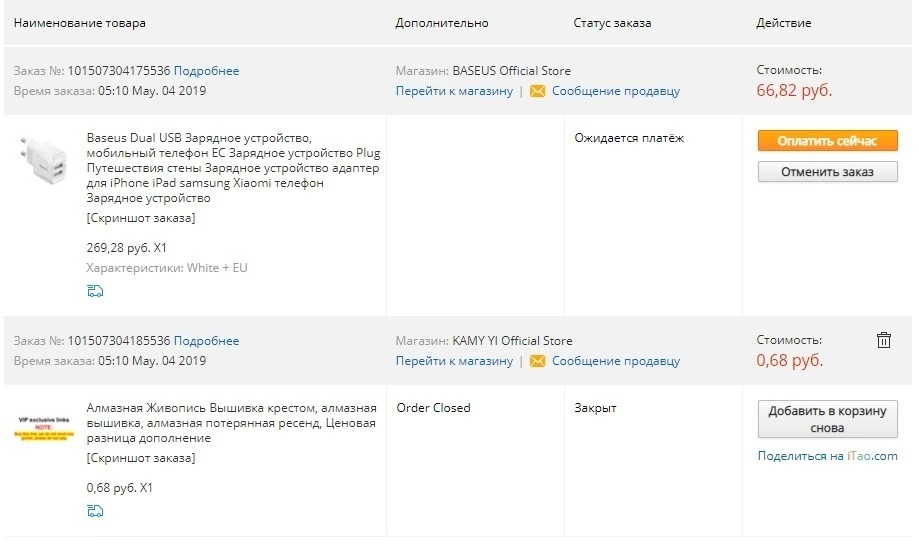Click delivery truck icon under Baseus charger
919x552 pixels.
point(95,291)
